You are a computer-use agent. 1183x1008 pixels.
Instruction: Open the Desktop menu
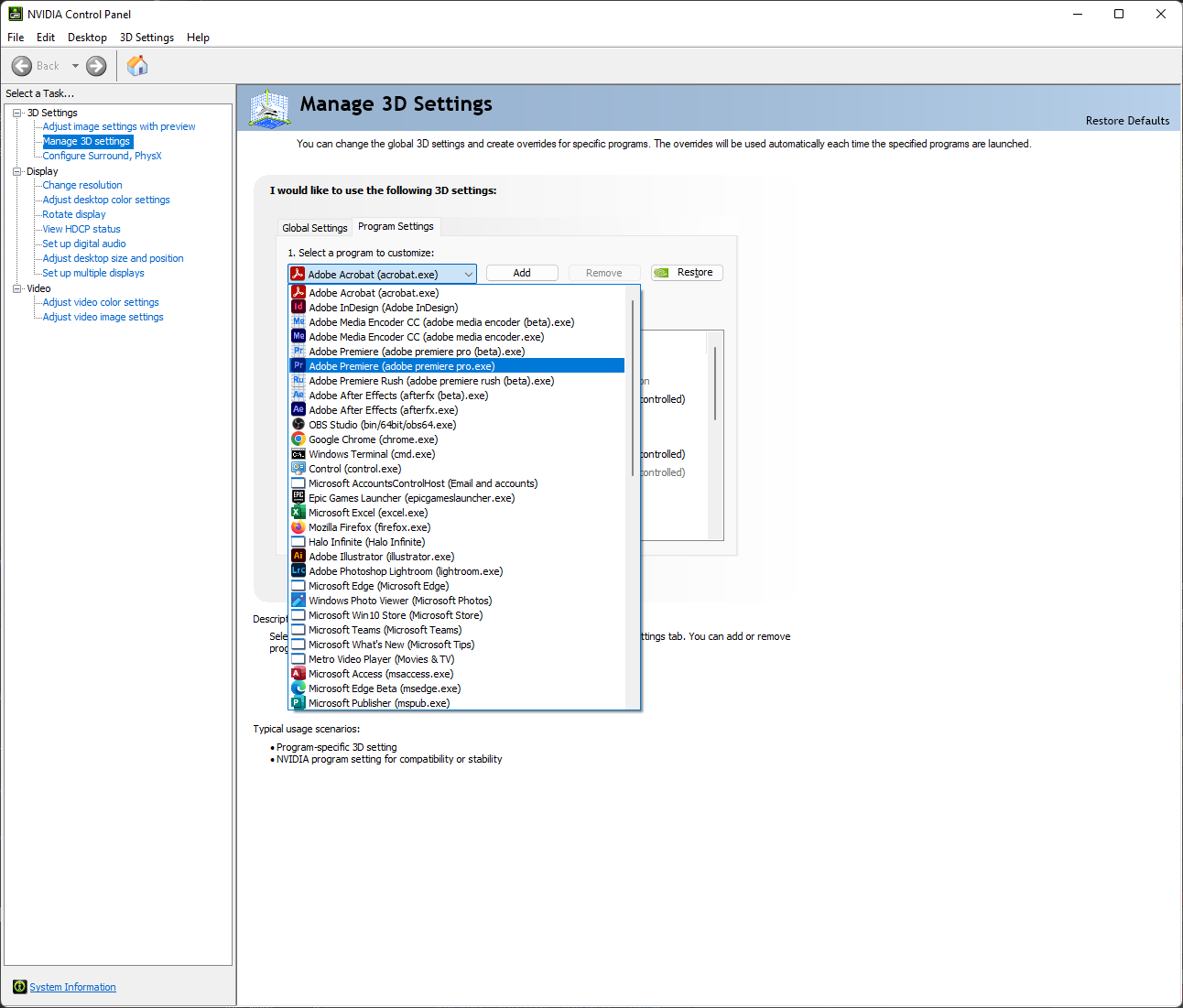(87, 38)
